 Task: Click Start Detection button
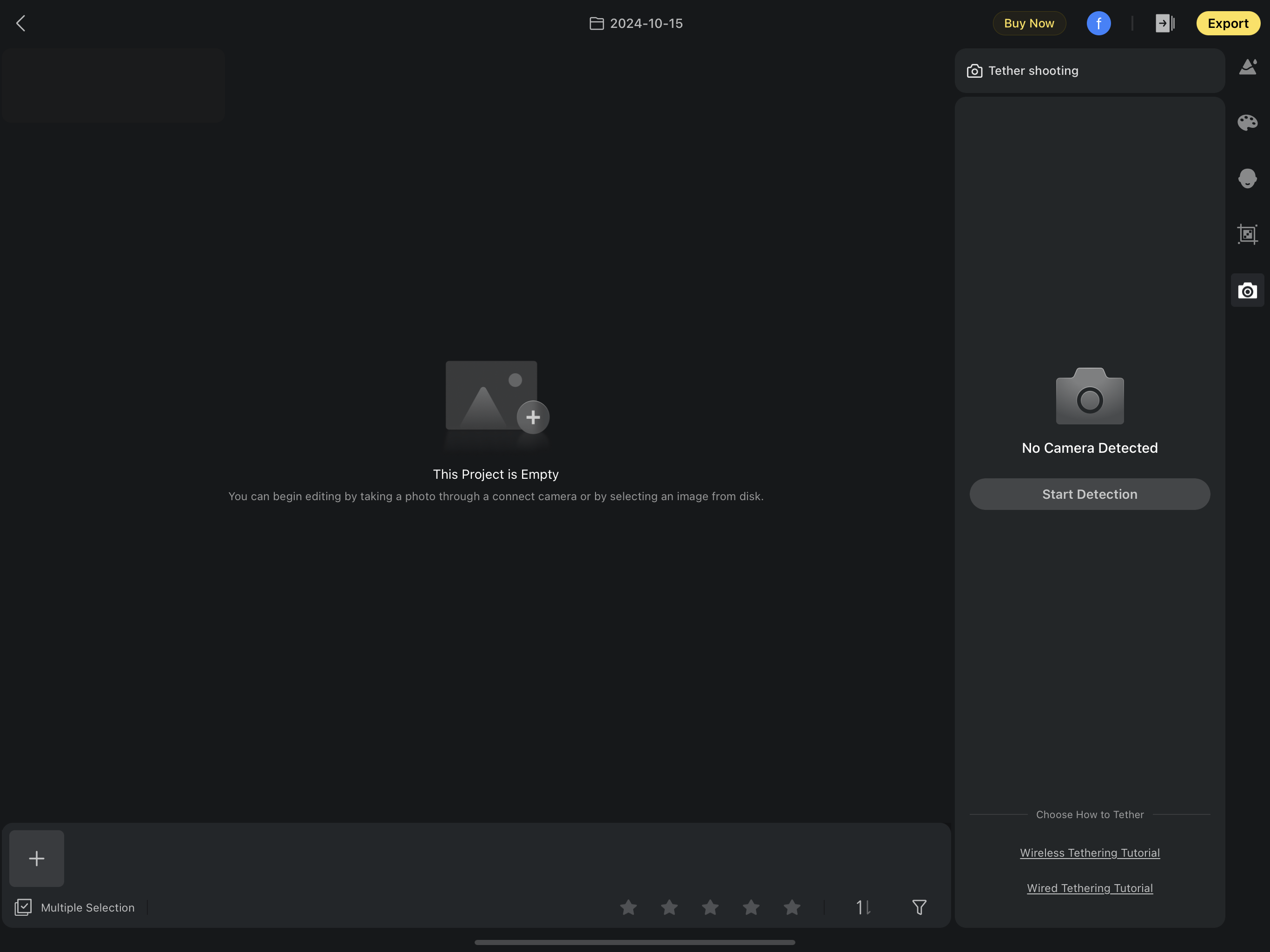(x=1089, y=495)
